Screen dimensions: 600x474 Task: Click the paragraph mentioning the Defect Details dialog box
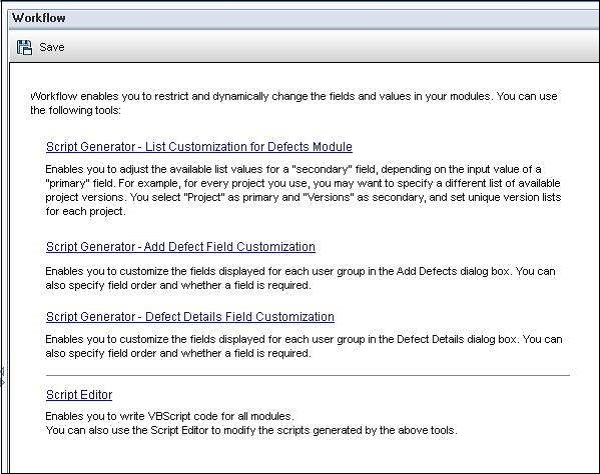(304, 346)
